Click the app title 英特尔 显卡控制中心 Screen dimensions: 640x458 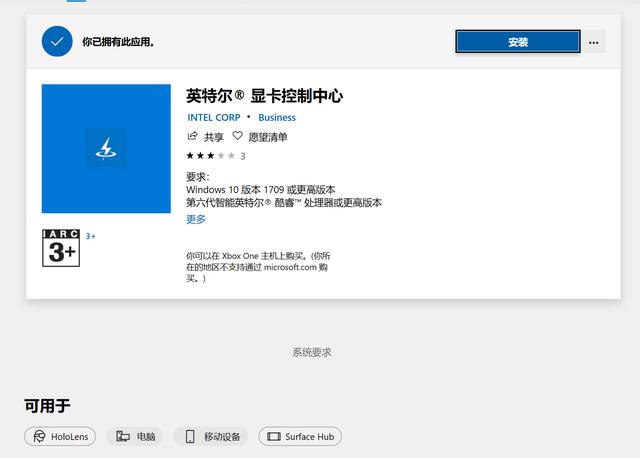click(x=264, y=96)
